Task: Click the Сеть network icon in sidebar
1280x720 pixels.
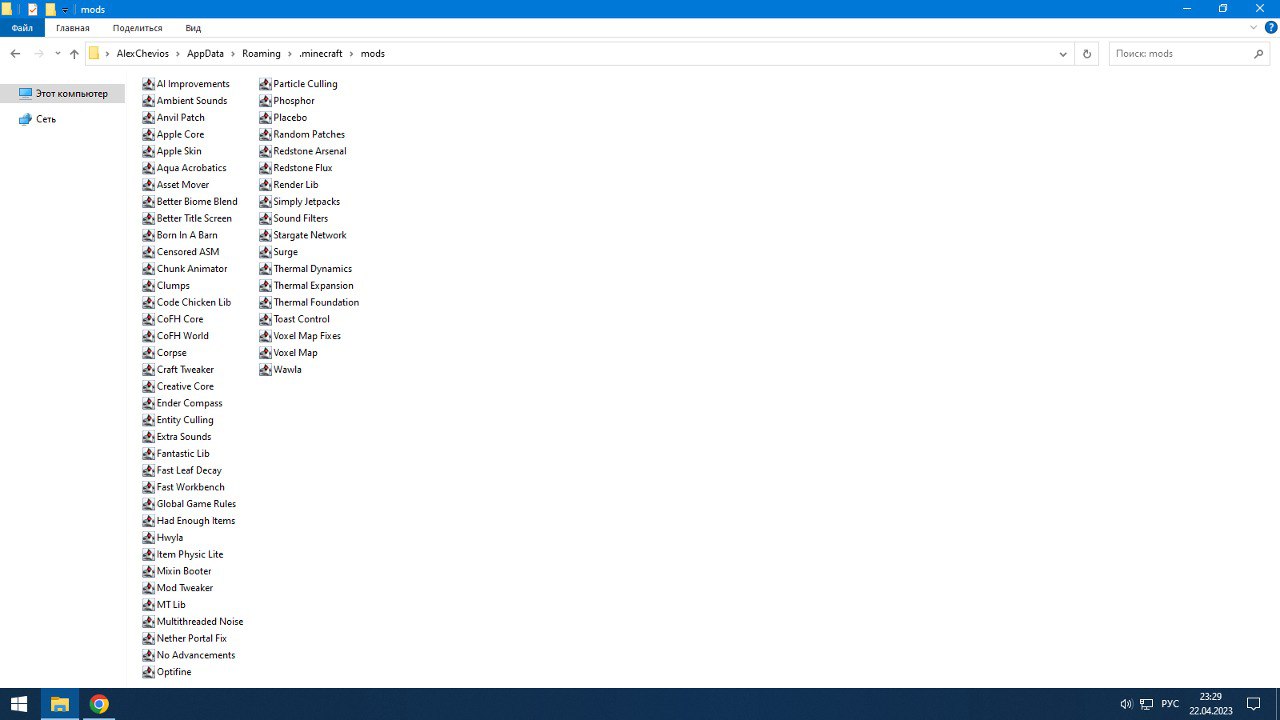Action: pyautogui.click(x=25, y=119)
